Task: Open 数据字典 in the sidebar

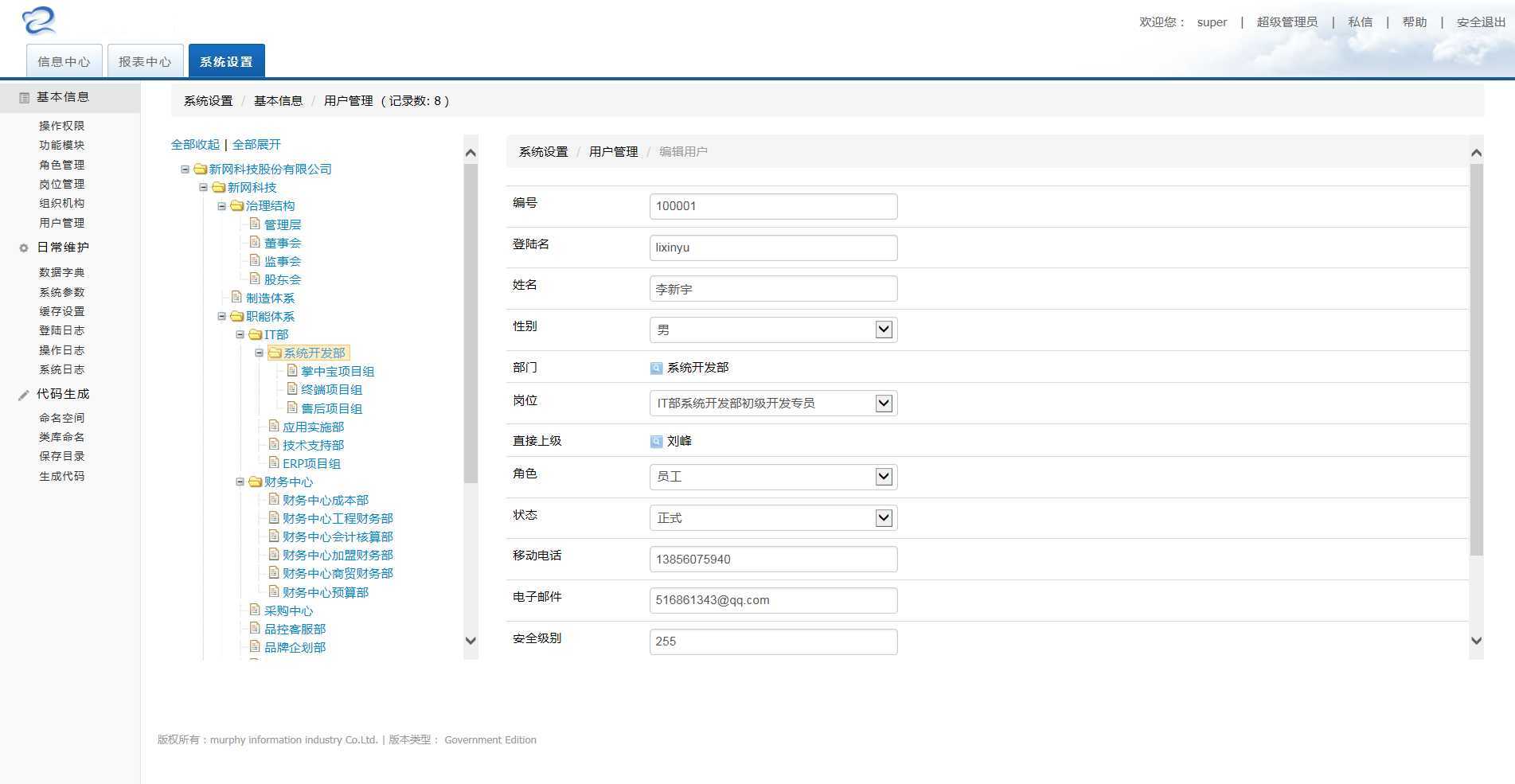Action: pos(62,272)
